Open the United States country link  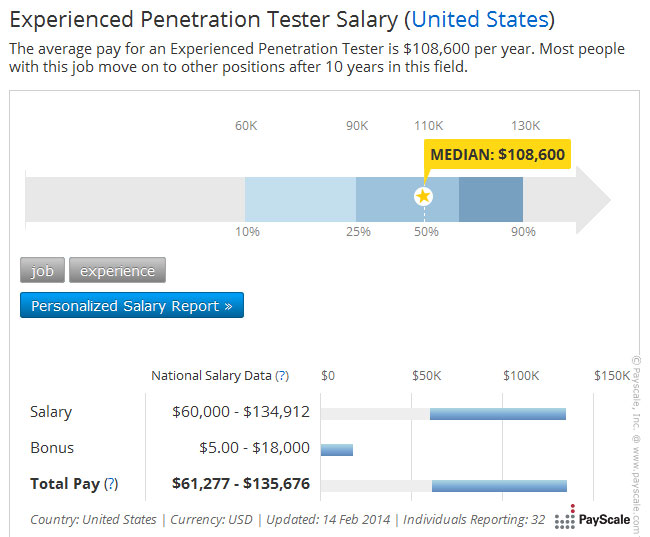pyautogui.click(x=480, y=19)
